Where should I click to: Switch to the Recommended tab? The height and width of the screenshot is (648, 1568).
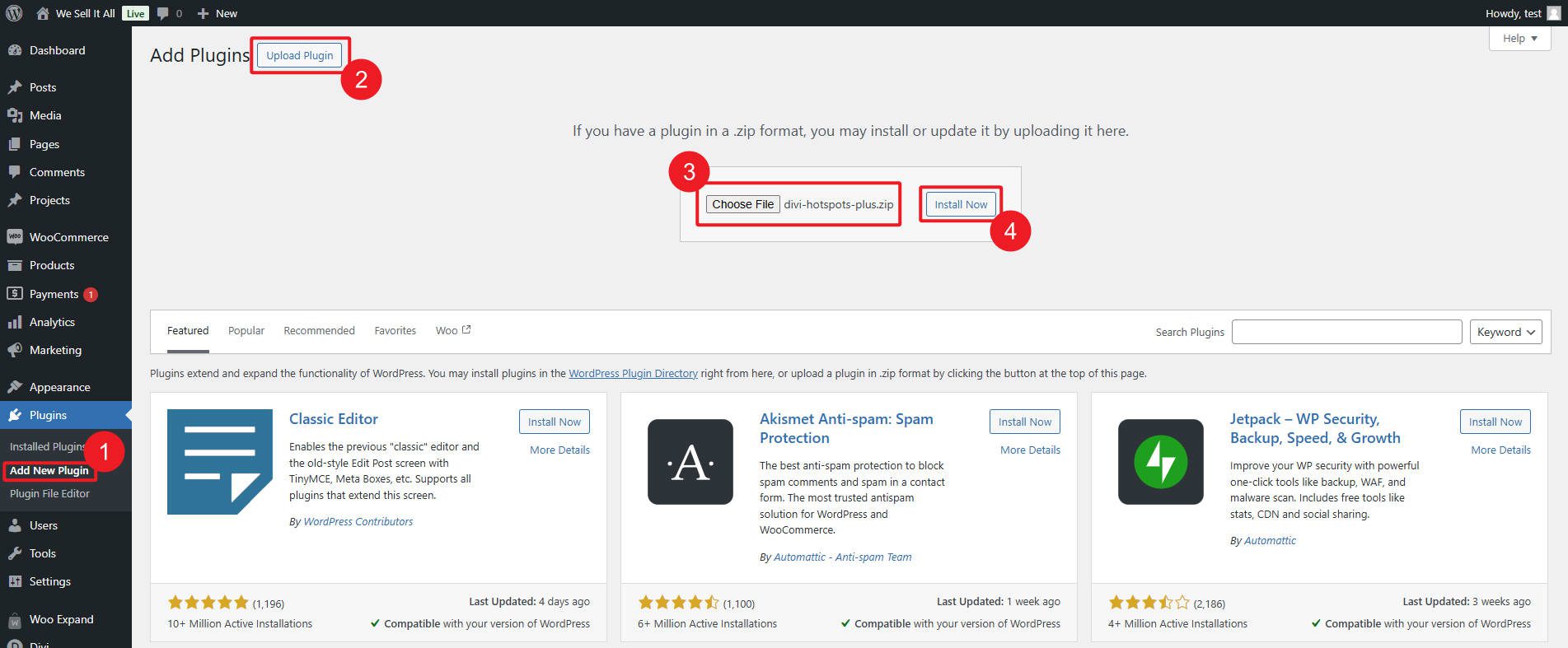(x=319, y=330)
